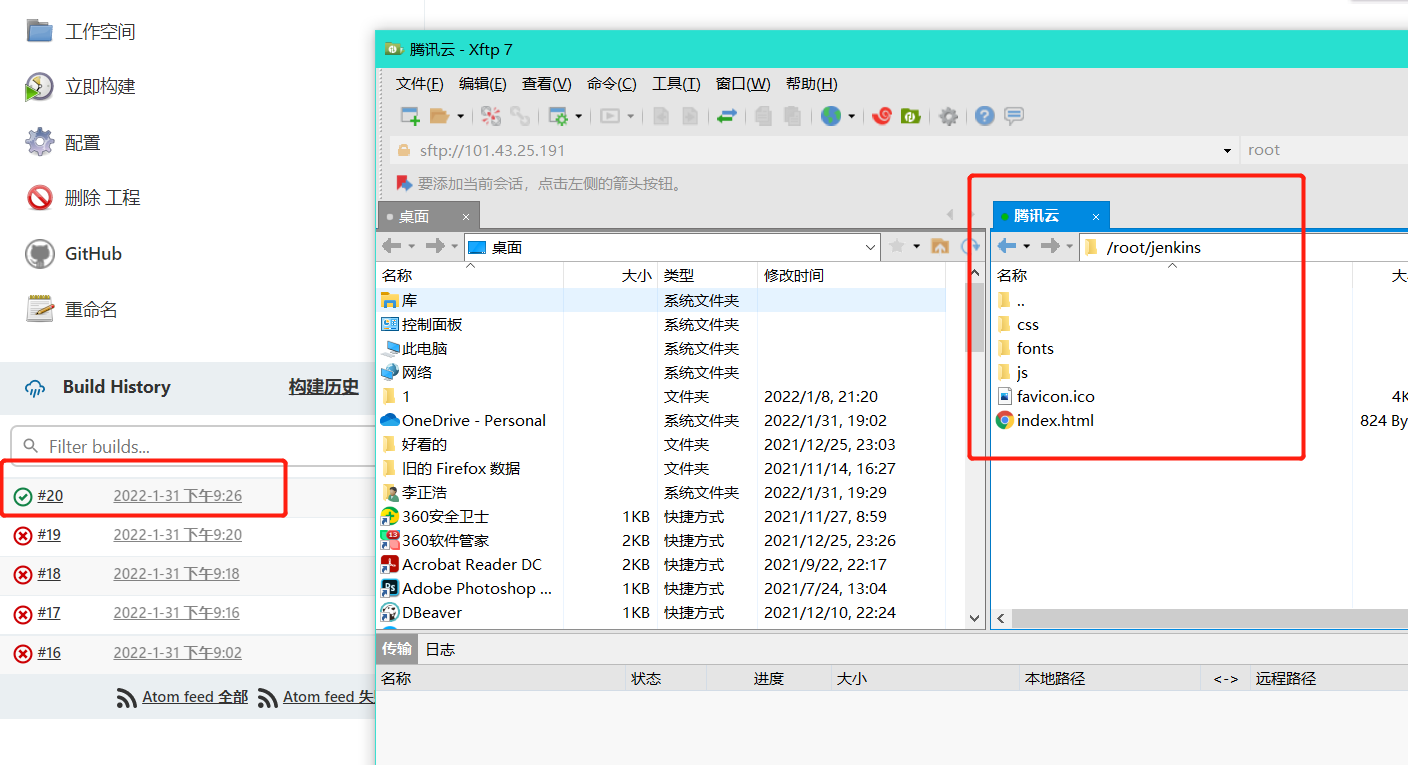Open the address bar history dropdown arrow
Screen dimensions: 1408x765
1228,150
